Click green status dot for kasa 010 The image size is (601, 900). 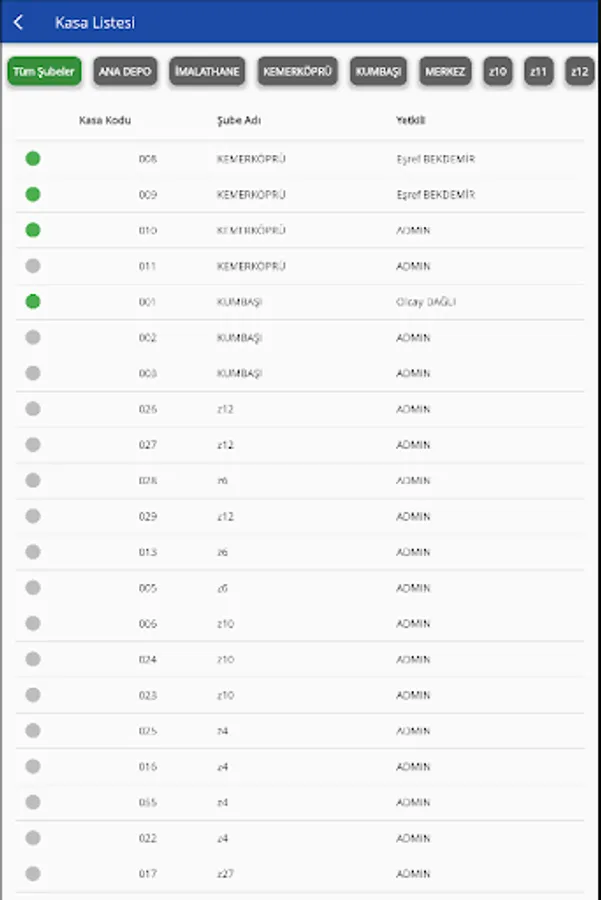pyautogui.click(x=33, y=230)
